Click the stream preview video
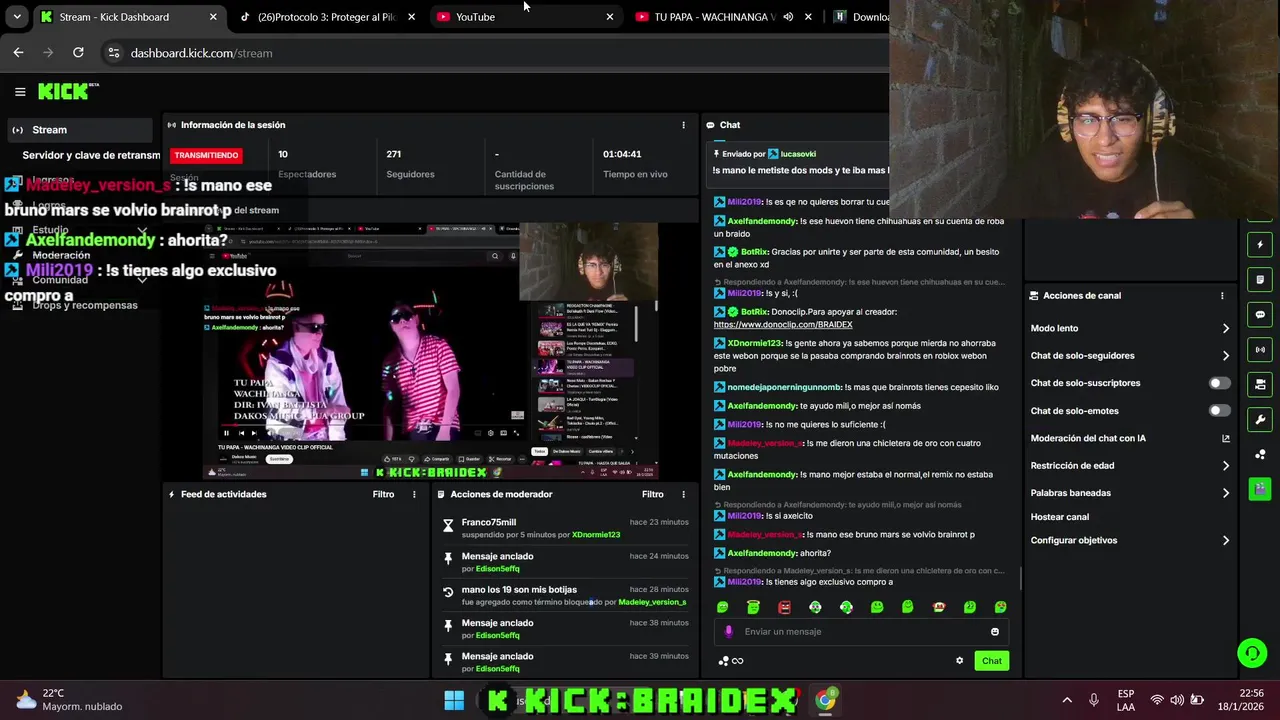This screenshot has width=1280, height=720. [x=430, y=352]
